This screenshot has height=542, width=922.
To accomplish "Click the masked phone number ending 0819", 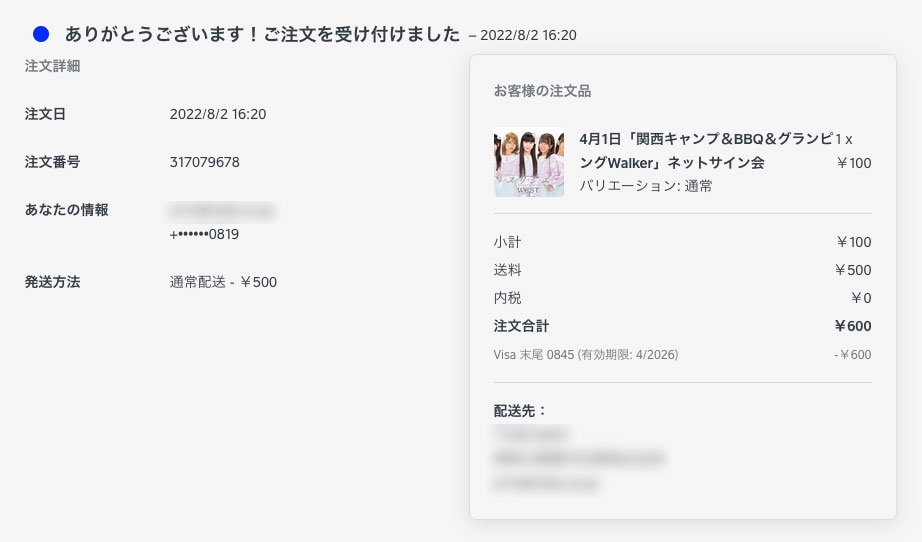I will coord(205,234).
